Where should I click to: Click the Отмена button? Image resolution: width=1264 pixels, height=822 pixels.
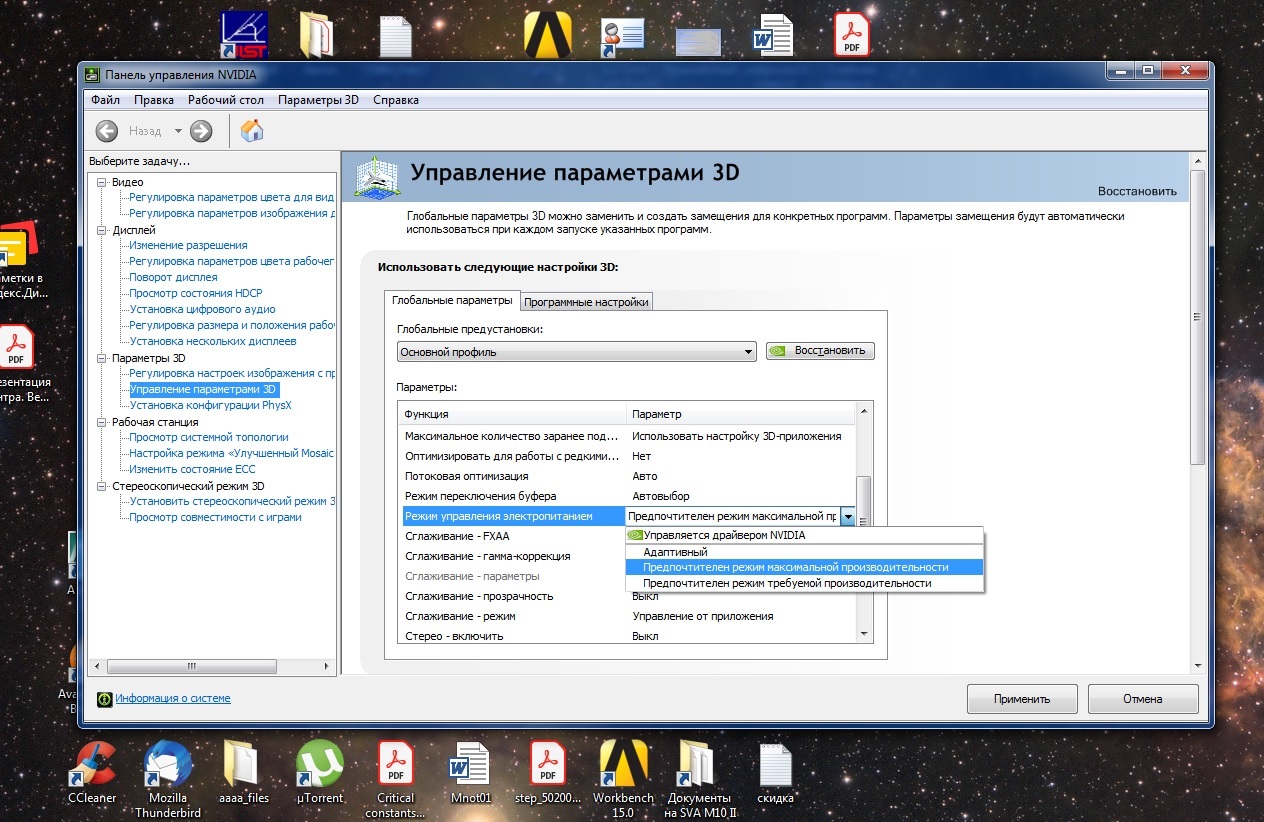1142,700
